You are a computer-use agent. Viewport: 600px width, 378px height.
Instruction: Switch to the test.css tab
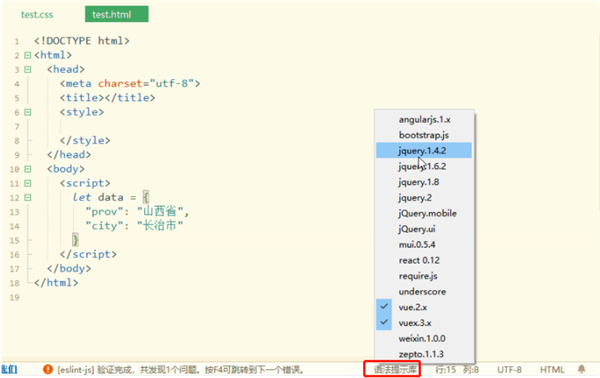[x=37, y=15]
